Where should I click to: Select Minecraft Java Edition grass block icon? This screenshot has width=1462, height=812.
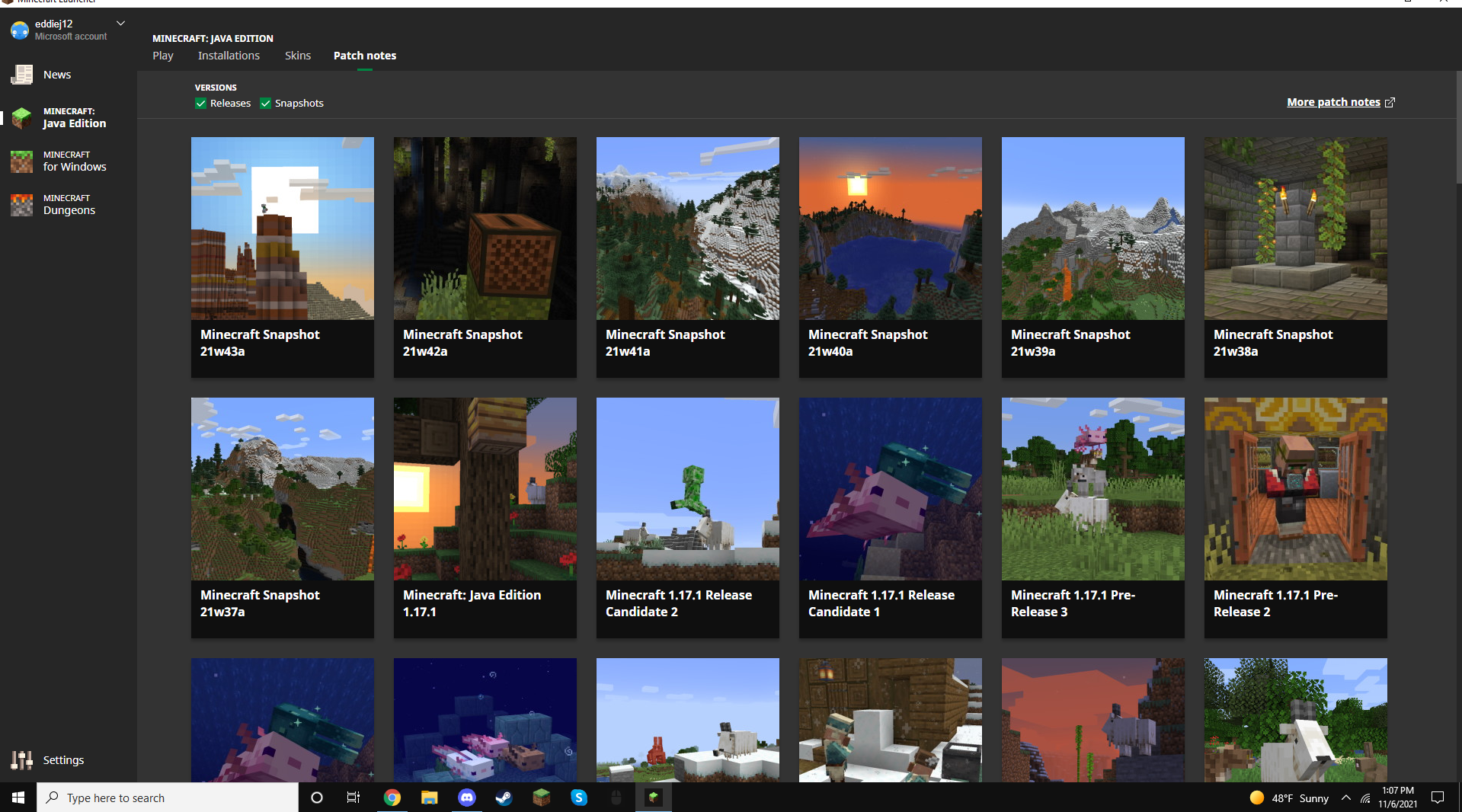(21, 118)
